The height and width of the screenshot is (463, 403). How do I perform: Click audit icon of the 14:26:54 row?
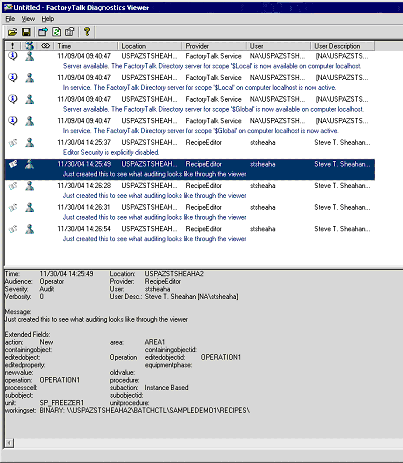click(13, 229)
